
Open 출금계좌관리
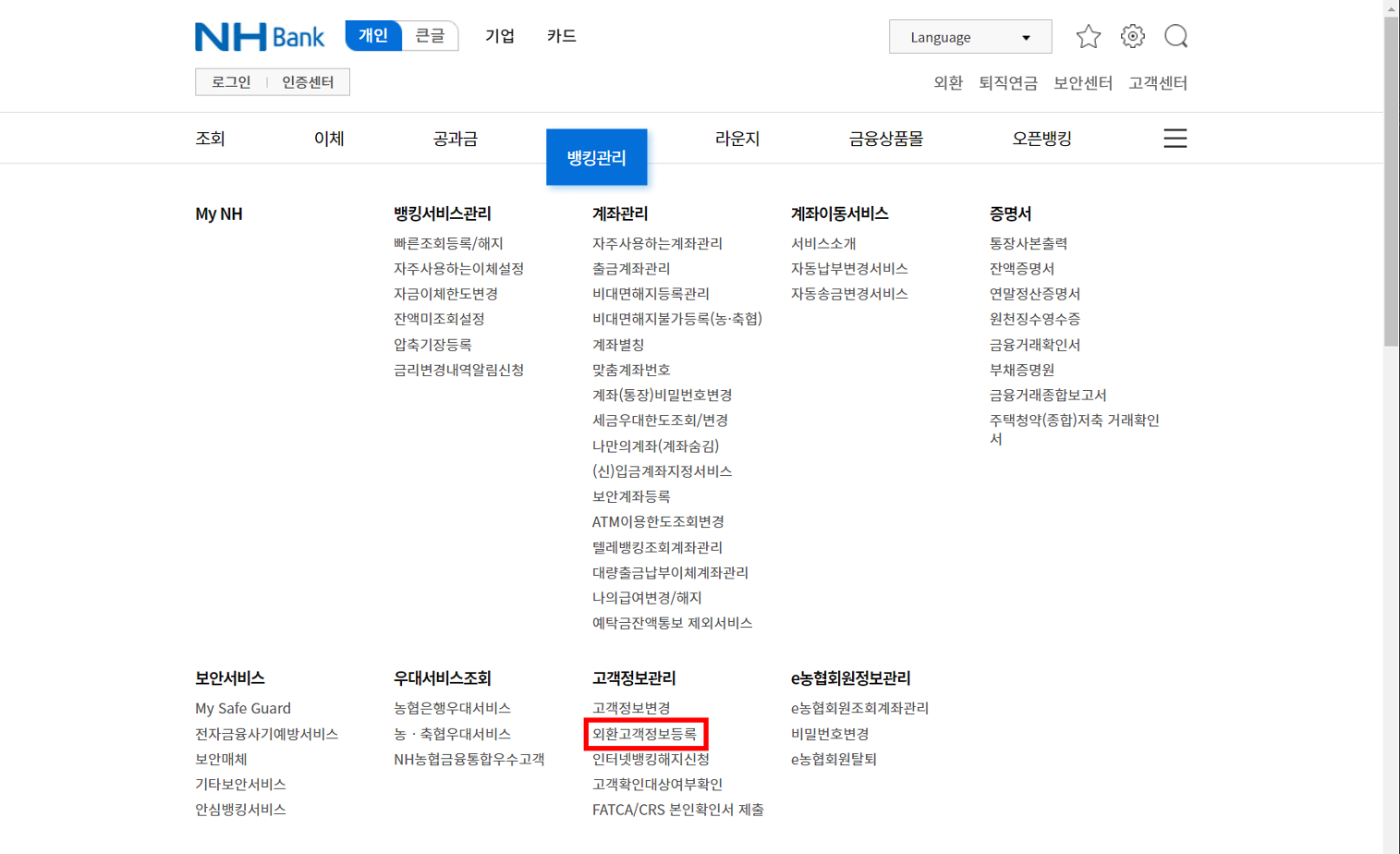(x=631, y=268)
